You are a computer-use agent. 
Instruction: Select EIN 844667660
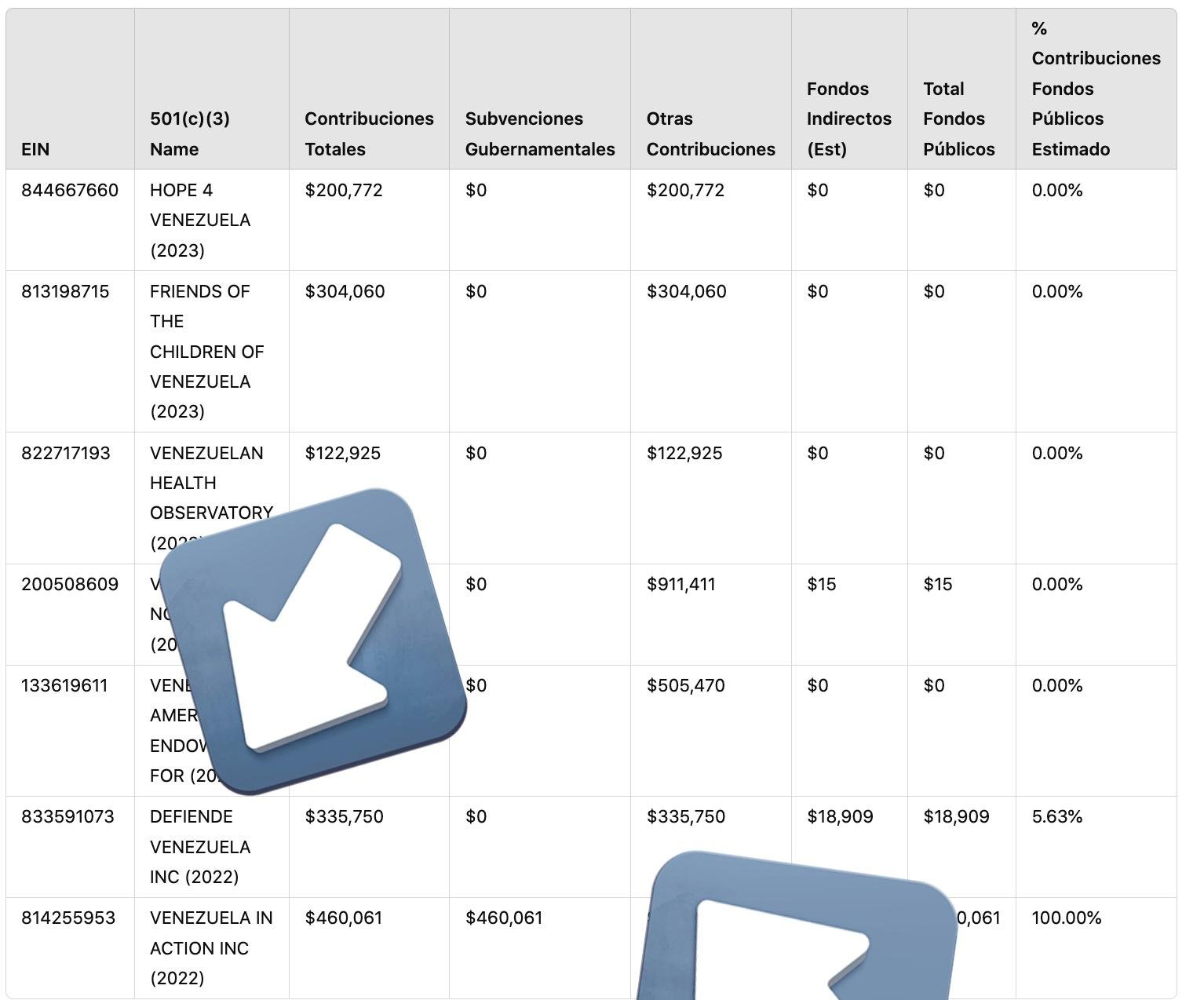(70, 190)
